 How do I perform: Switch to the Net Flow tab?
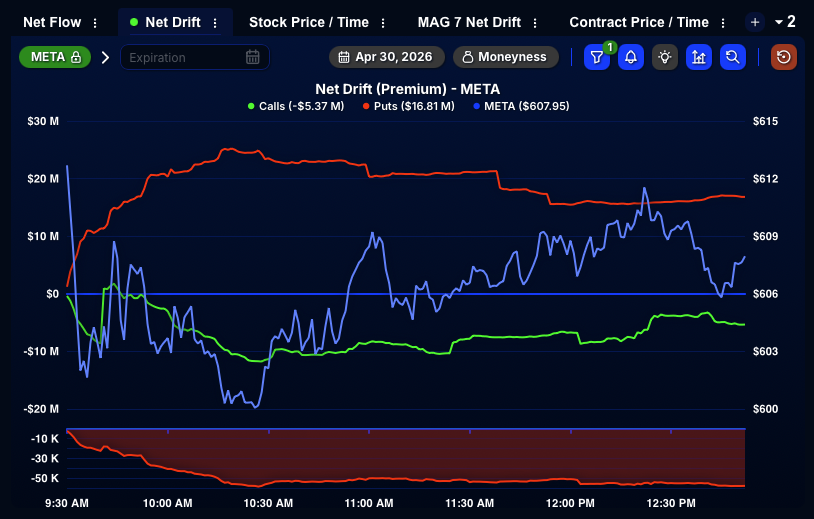[52, 22]
